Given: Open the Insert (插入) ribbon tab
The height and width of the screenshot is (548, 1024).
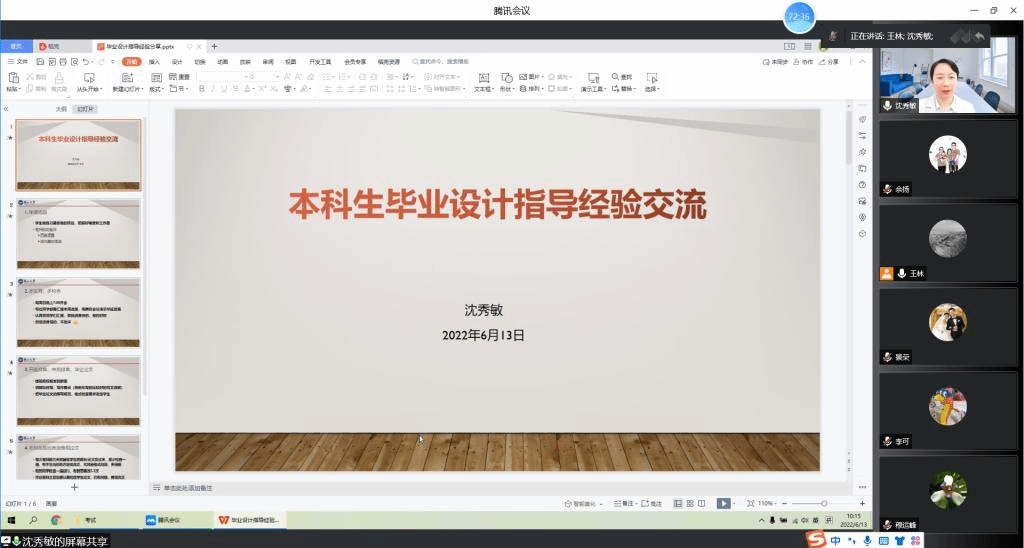Looking at the screenshot, I should [154, 61].
